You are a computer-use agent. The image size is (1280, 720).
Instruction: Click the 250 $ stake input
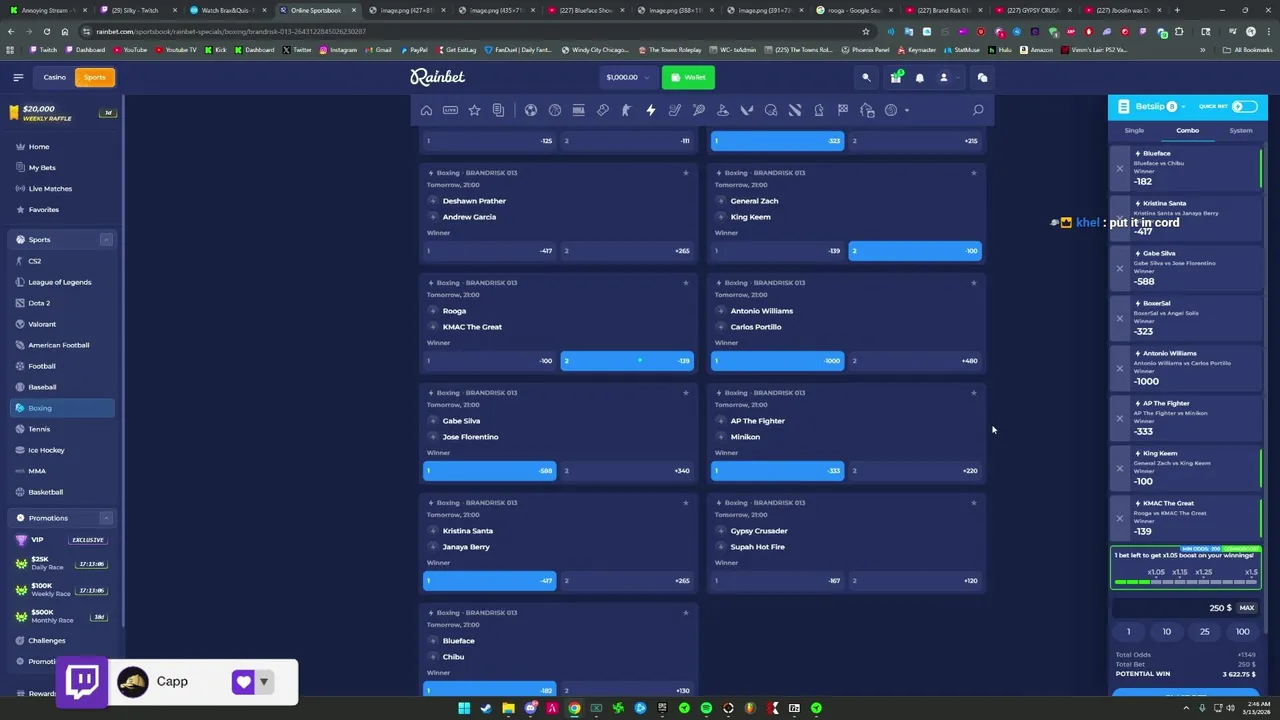[1175, 608]
